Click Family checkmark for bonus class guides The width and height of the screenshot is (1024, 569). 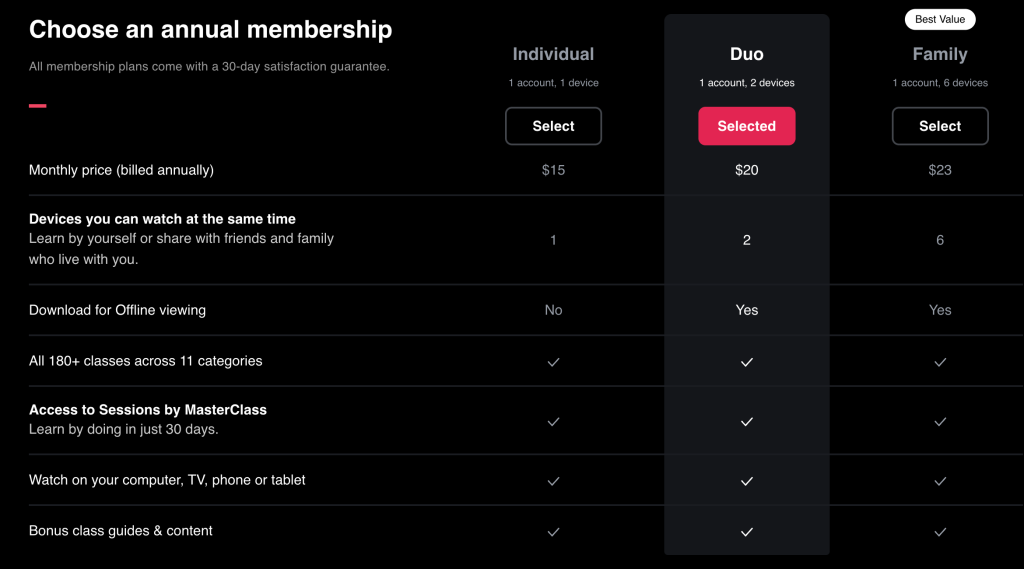pyautogui.click(x=940, y=532)
